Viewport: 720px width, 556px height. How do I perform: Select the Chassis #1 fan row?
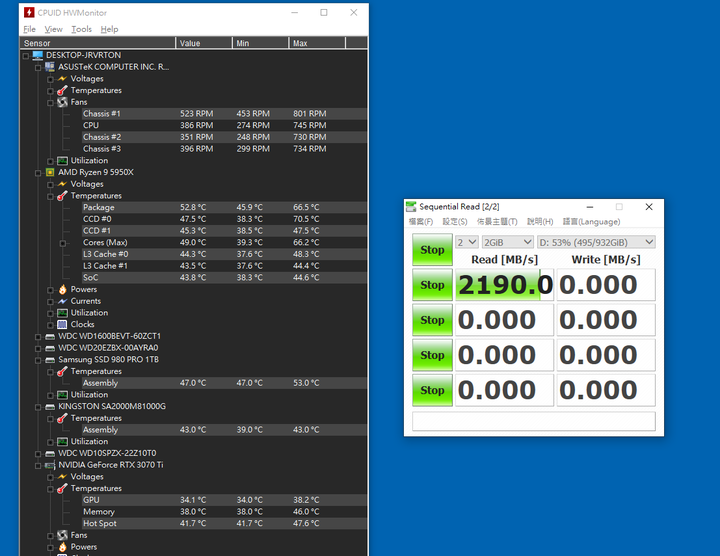tap(224, 114)
